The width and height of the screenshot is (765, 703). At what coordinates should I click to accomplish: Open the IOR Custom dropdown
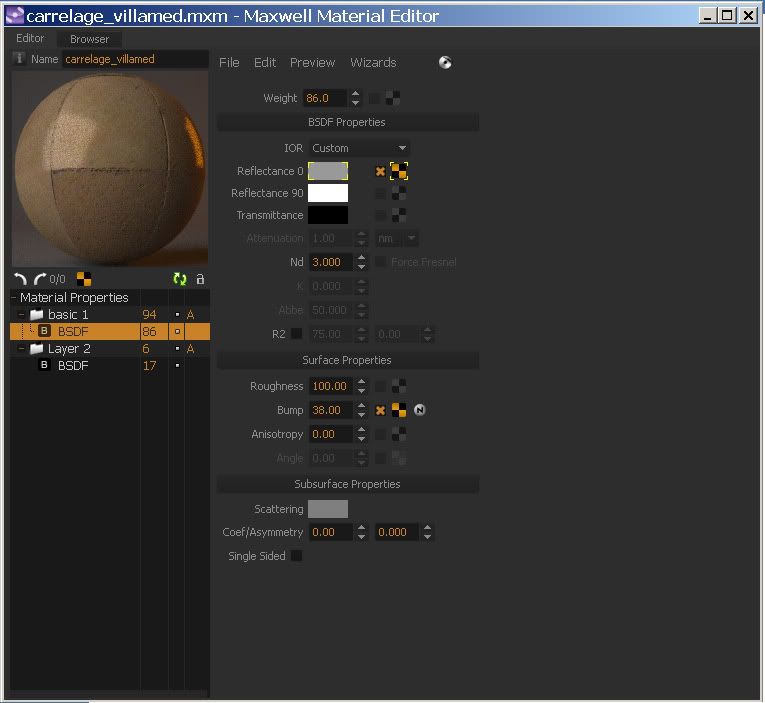pos(359,148)
